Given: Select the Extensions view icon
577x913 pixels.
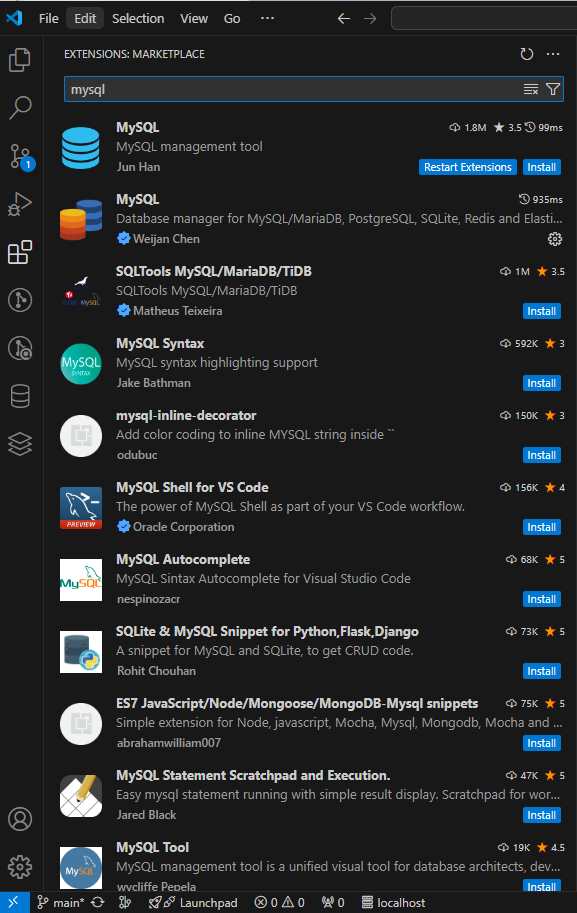Looking at the screenshot, I should tap(20, 252).
